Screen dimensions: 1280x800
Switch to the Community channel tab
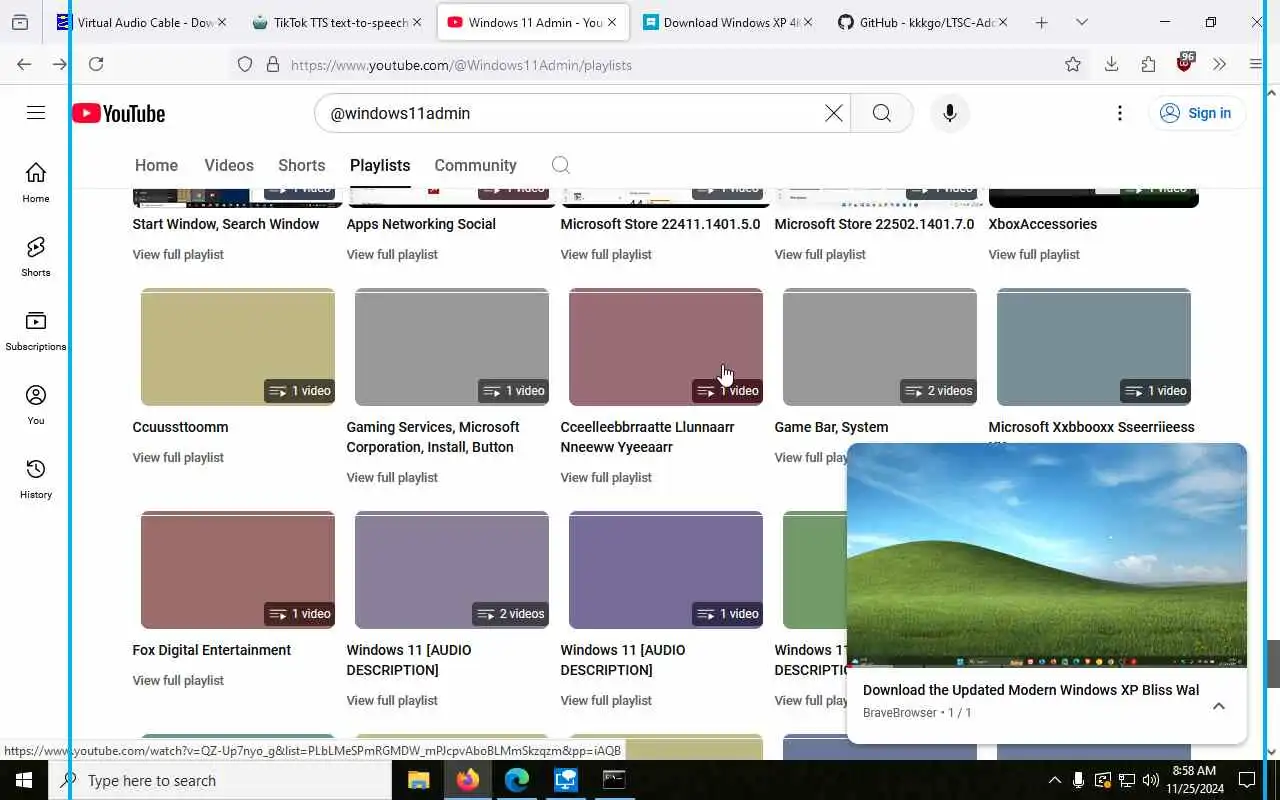pos(475,165)
